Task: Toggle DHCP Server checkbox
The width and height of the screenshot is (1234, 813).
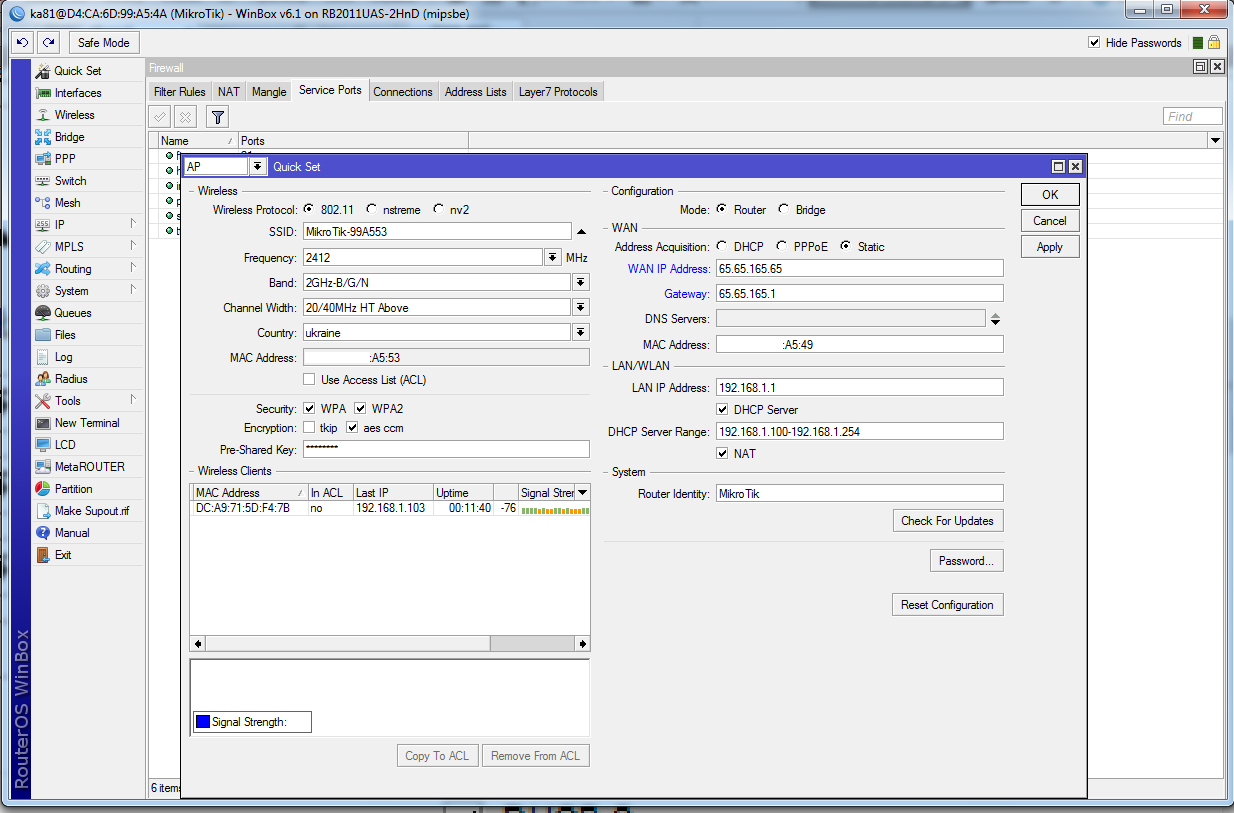Action: pyautogui.click(x=722, y=410)
